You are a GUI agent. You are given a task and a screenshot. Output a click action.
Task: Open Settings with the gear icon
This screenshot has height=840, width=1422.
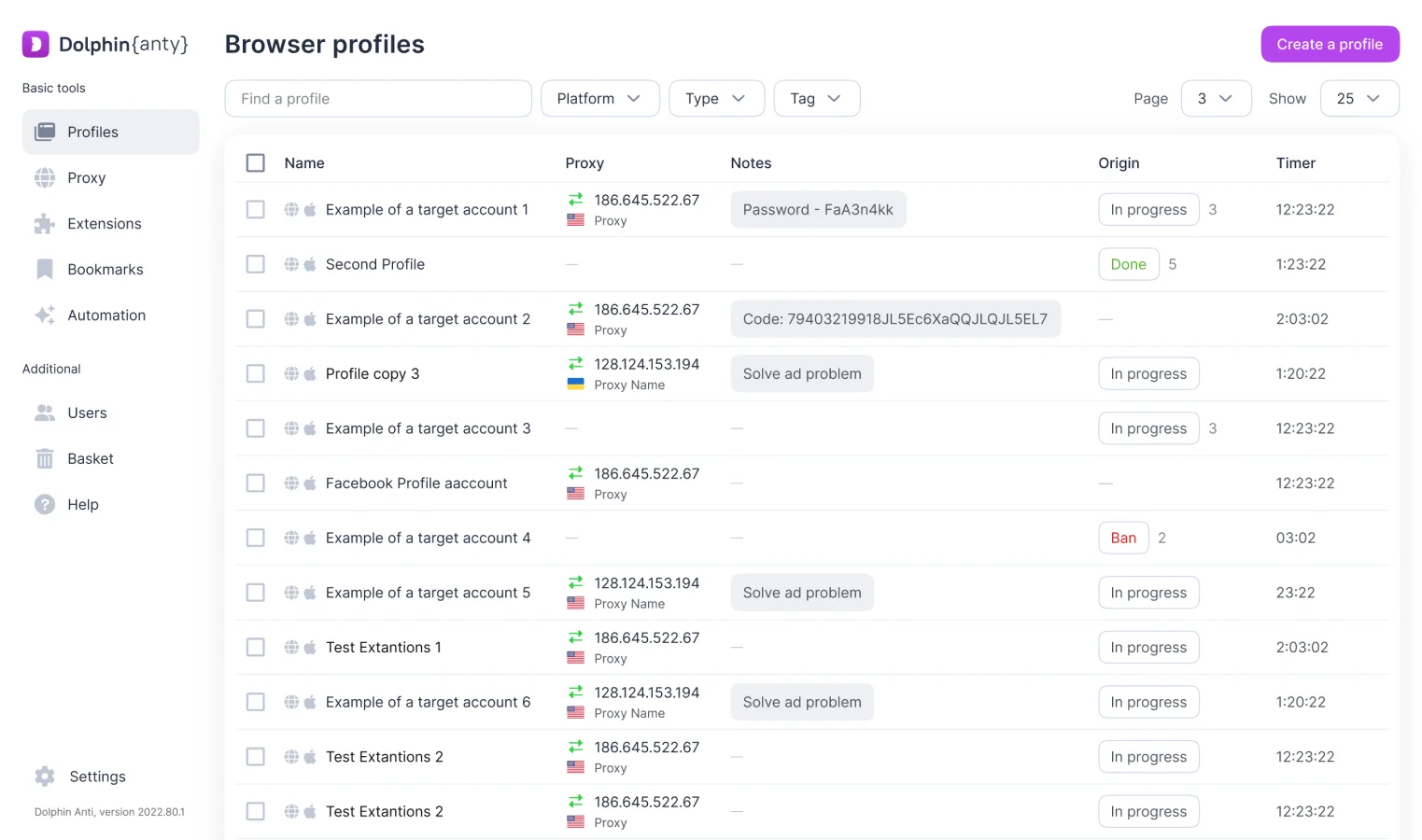[x=45, y=777]
